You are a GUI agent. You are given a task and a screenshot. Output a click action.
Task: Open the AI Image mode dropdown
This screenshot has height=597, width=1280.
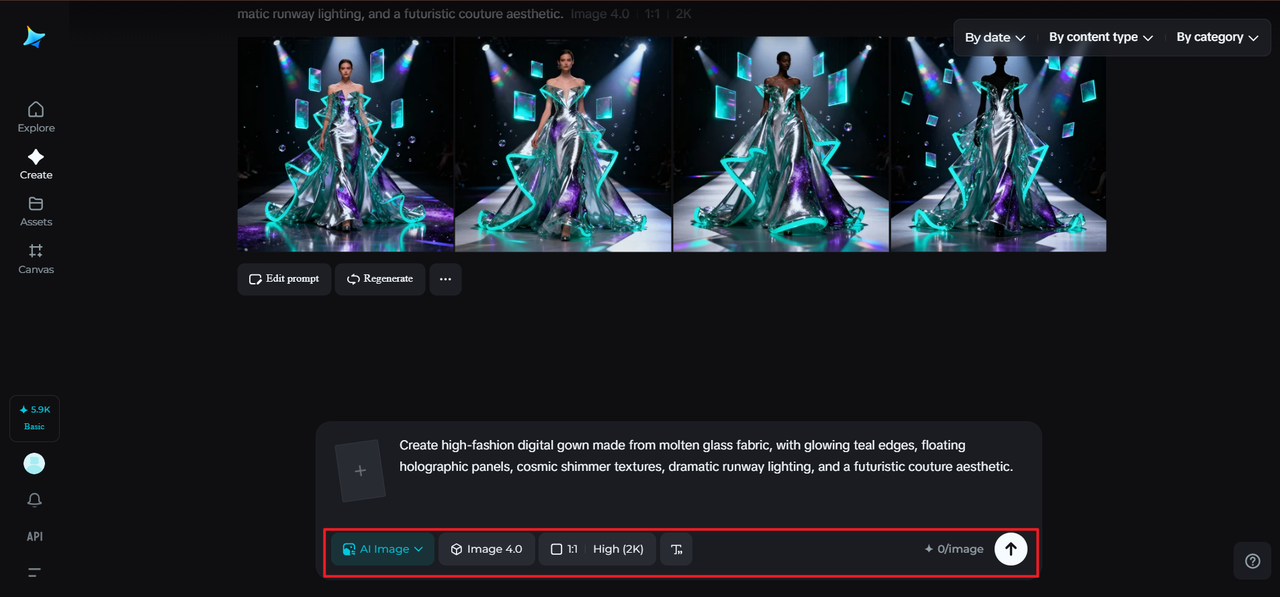pos(383,549)
